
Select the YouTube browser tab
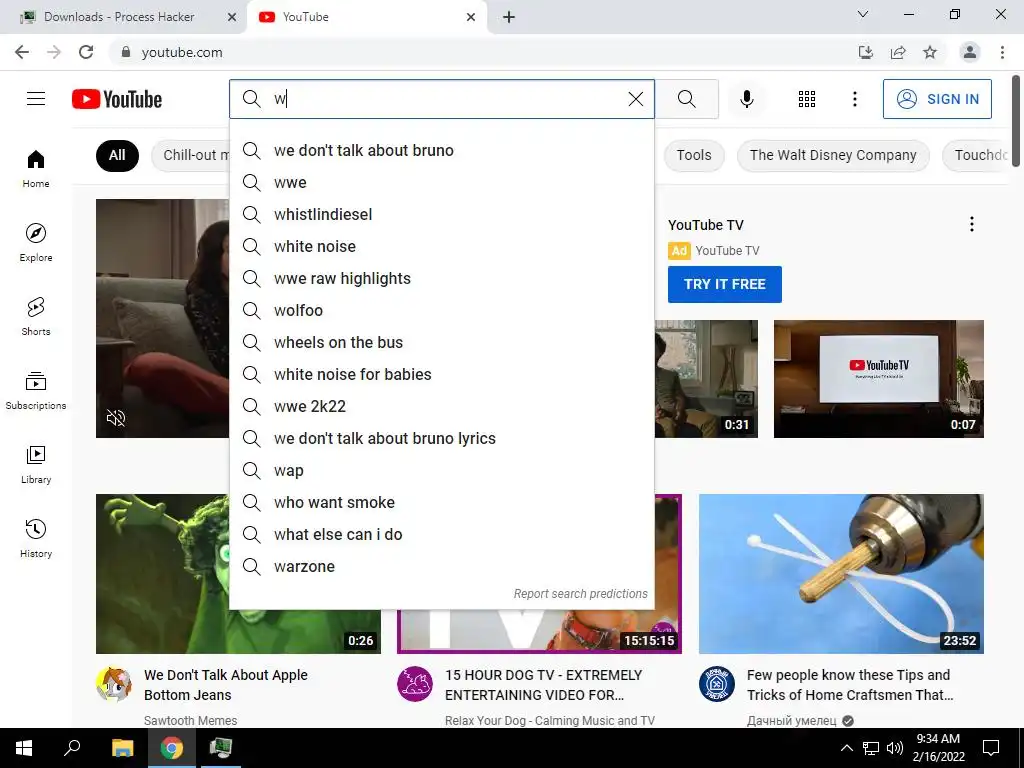coord(366,17)
